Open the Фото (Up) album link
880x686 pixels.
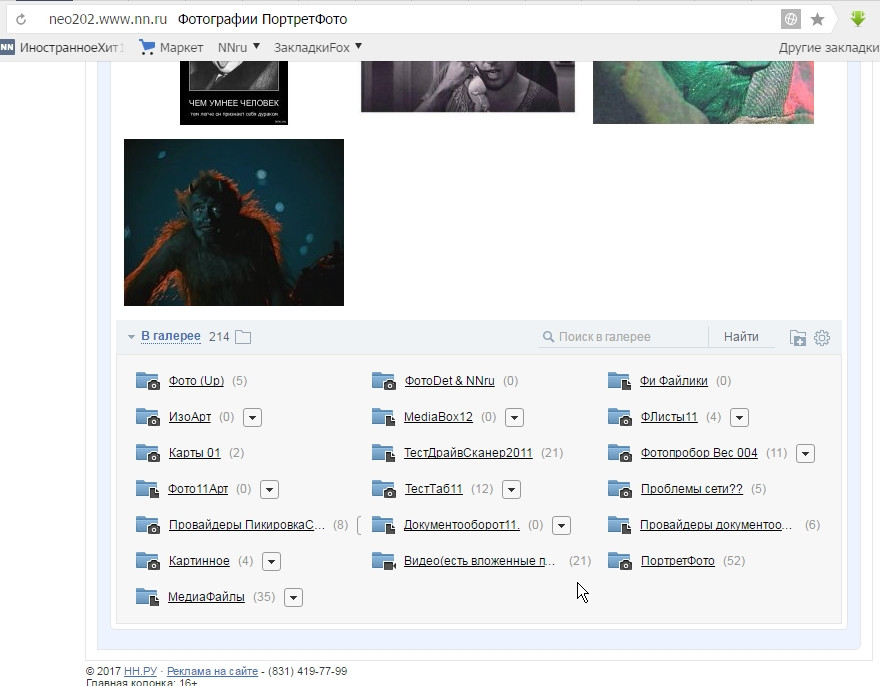tap(196, 381)
